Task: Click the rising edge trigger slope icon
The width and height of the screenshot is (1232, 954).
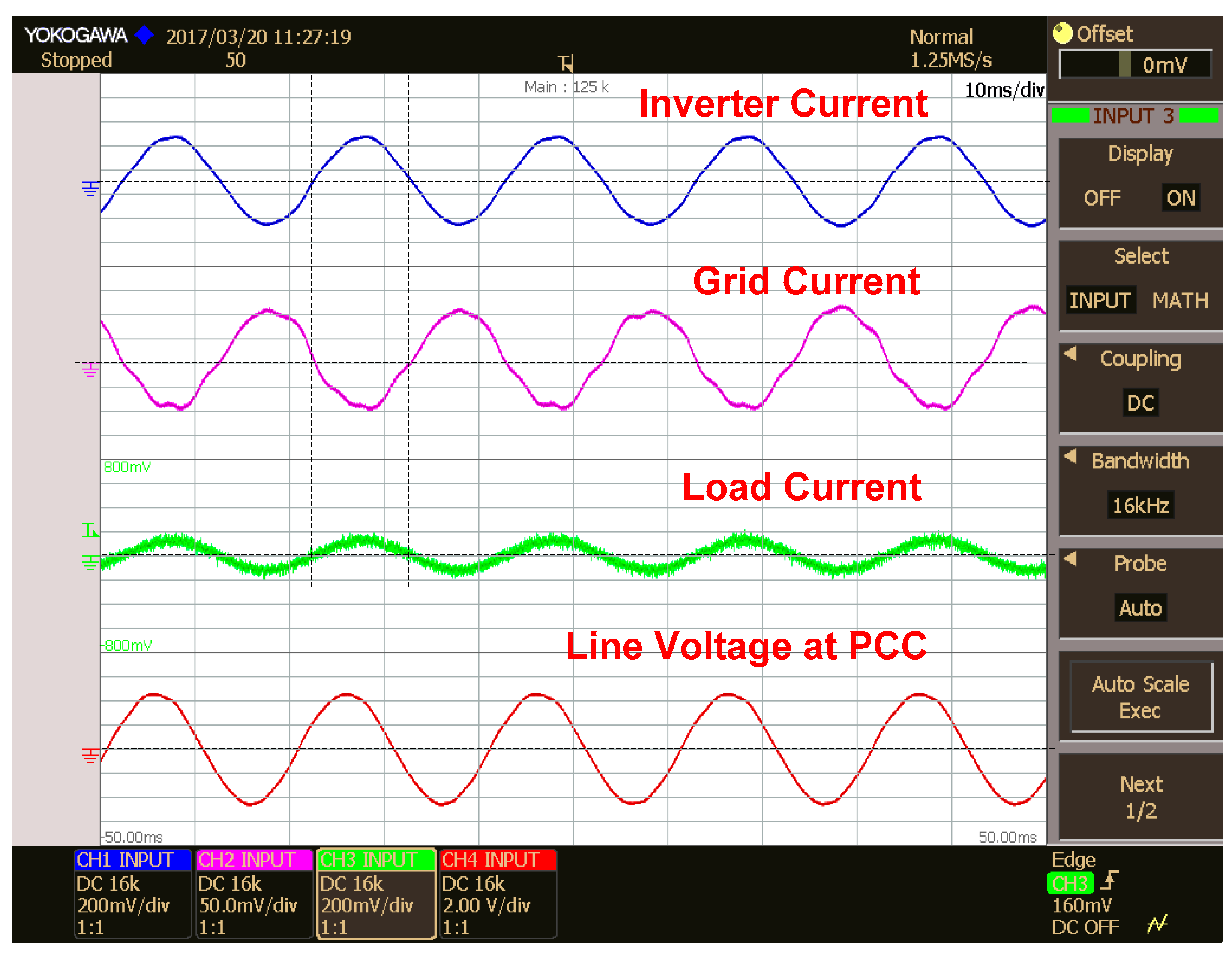Action: coord(1110,881)
